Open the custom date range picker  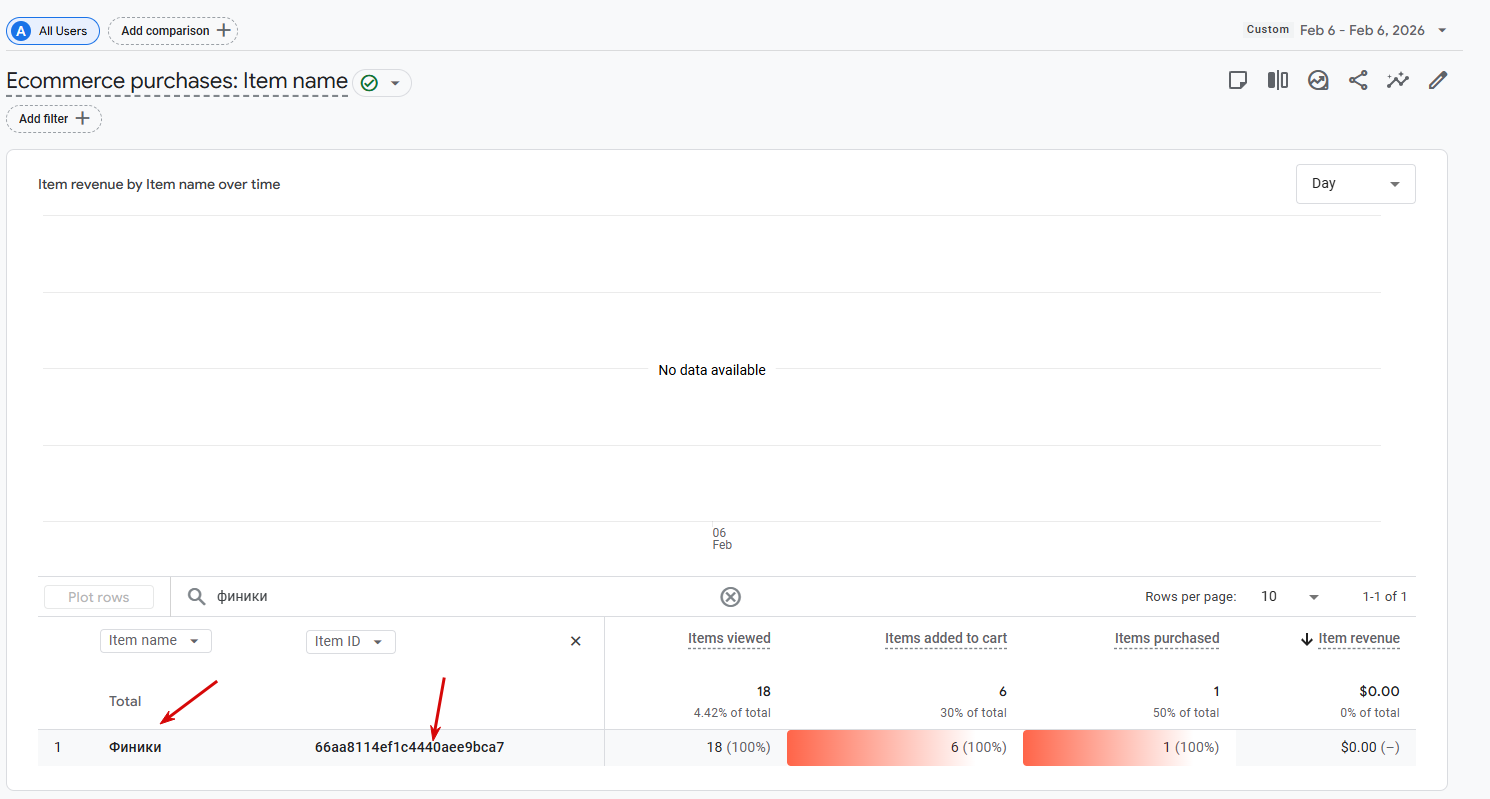[1347, 30]
